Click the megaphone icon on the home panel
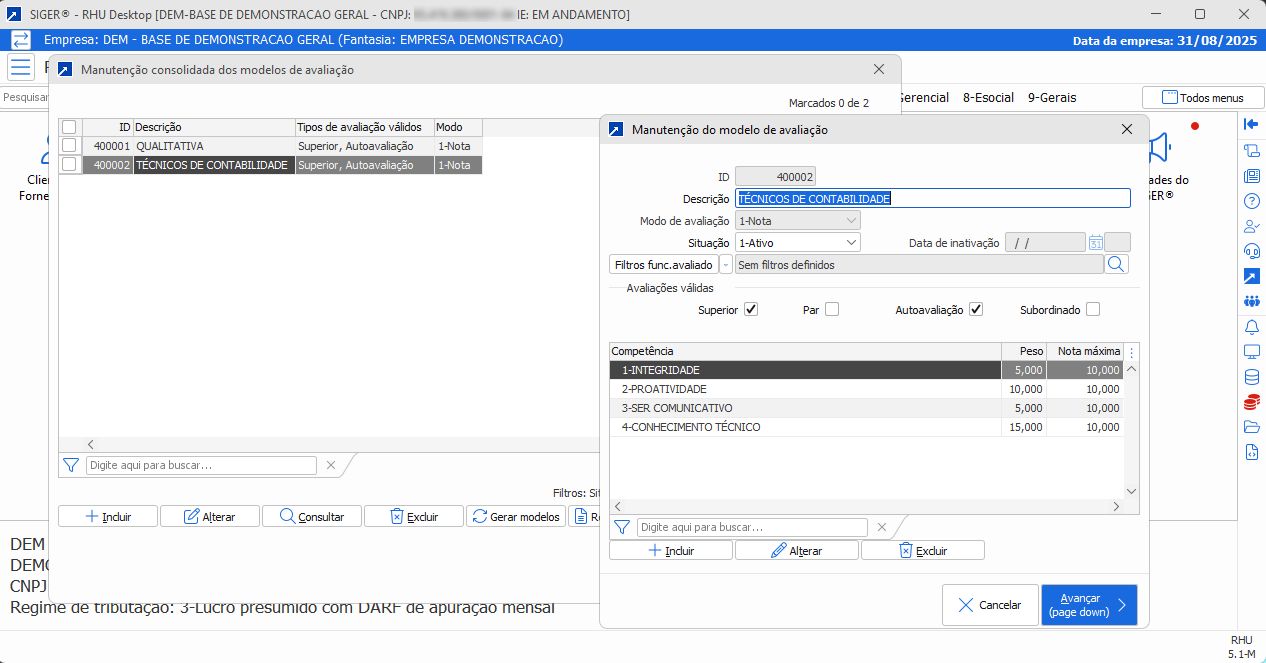The height and width of the screenshot is (663, 1266). pos(1158,150)
